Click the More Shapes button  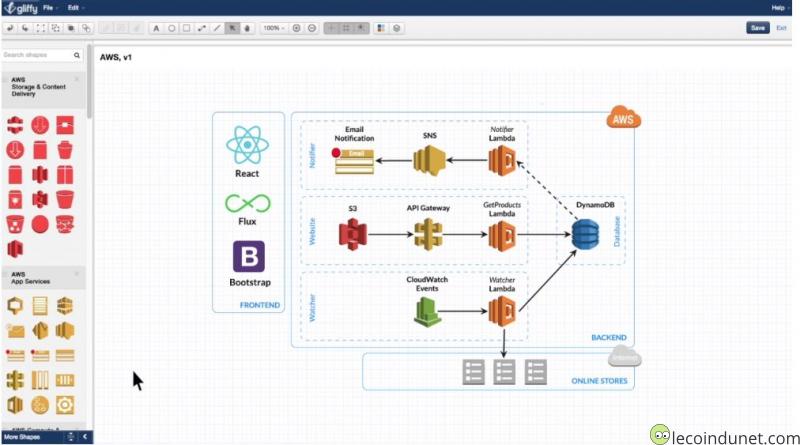[x=22, y=437]
